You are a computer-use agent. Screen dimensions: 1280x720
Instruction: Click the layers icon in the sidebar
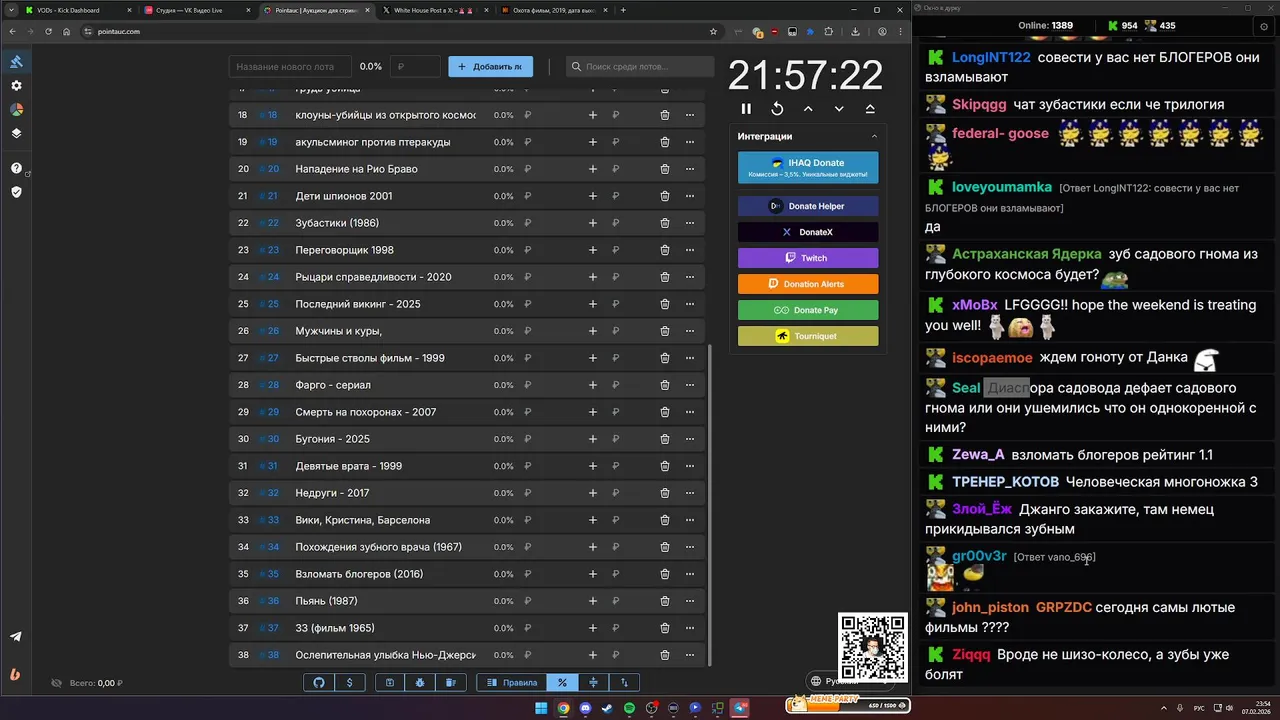pos(16,133)
